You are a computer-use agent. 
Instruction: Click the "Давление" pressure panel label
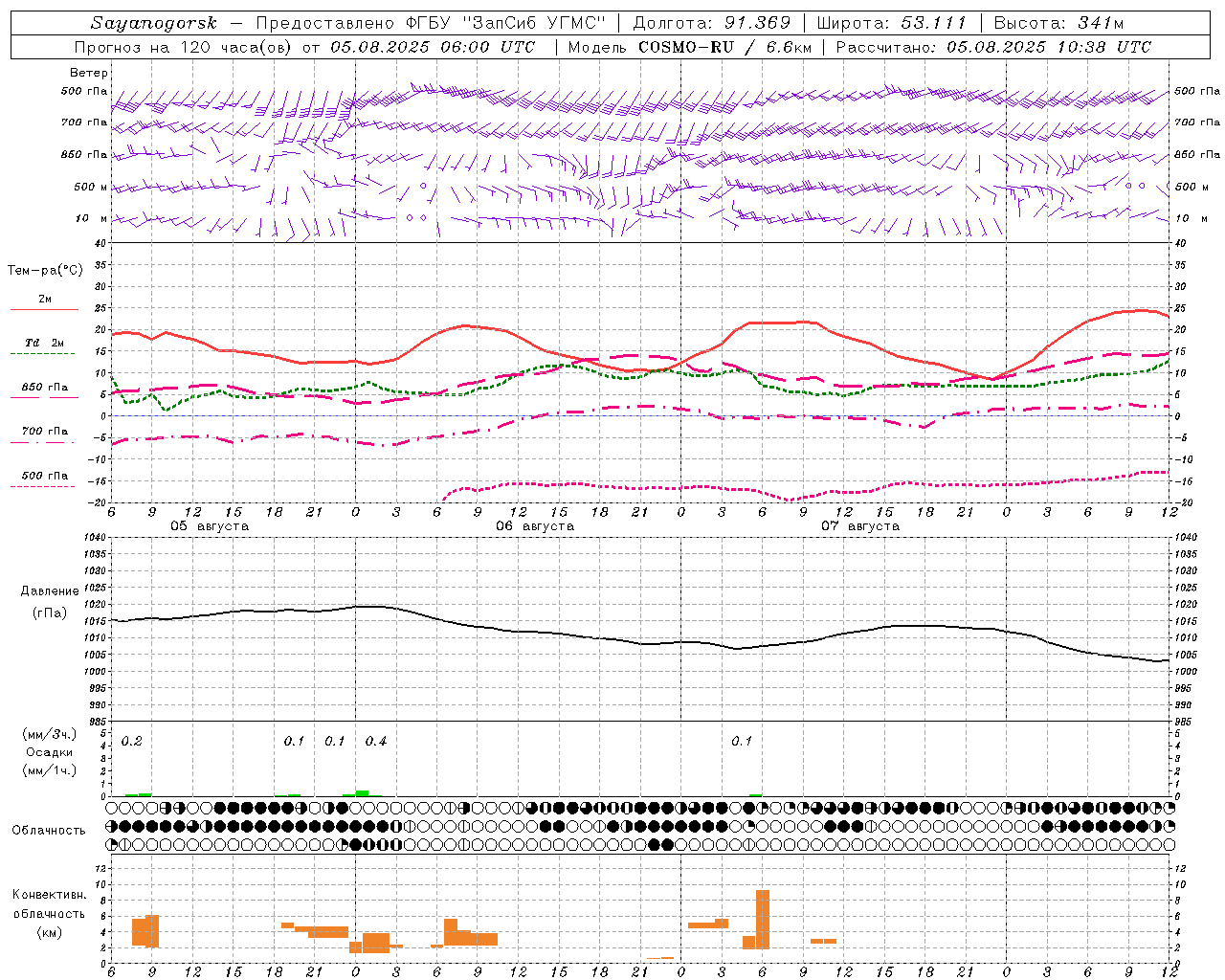coord(50,591)
